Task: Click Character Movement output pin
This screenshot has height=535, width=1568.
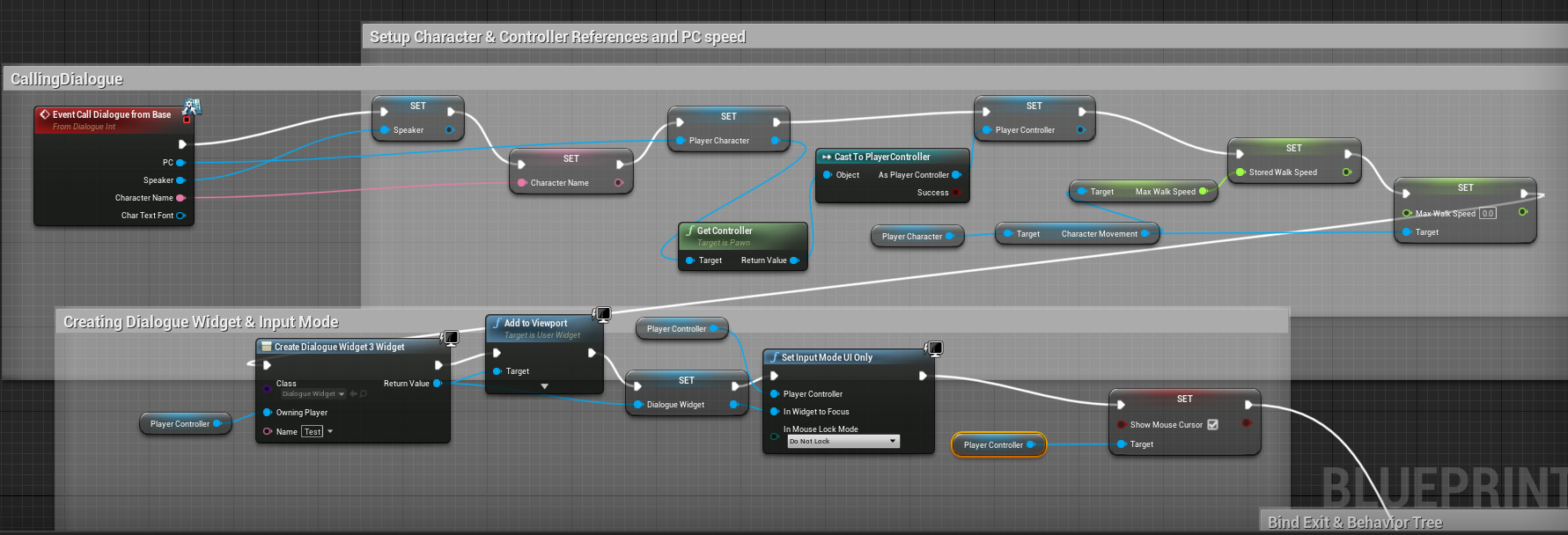Action: [1145, 234]
